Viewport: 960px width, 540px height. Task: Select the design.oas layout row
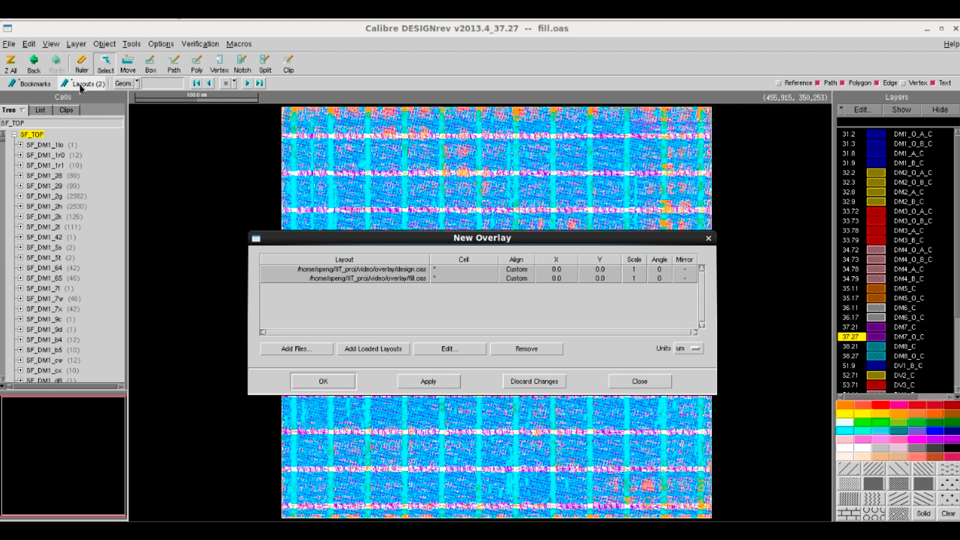tap(478, 269)
